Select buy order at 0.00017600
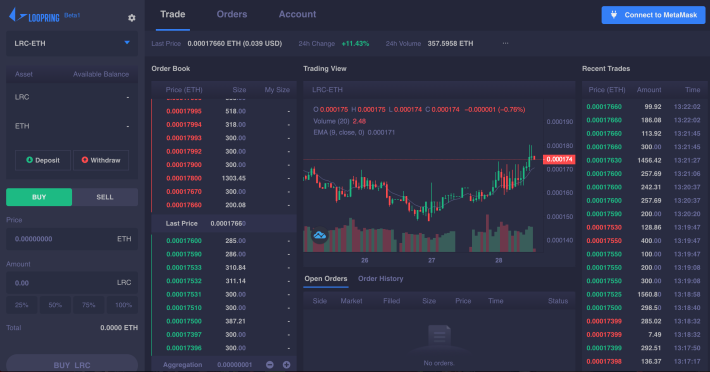This screenshot has width=710, height=372. coord(224,241)
